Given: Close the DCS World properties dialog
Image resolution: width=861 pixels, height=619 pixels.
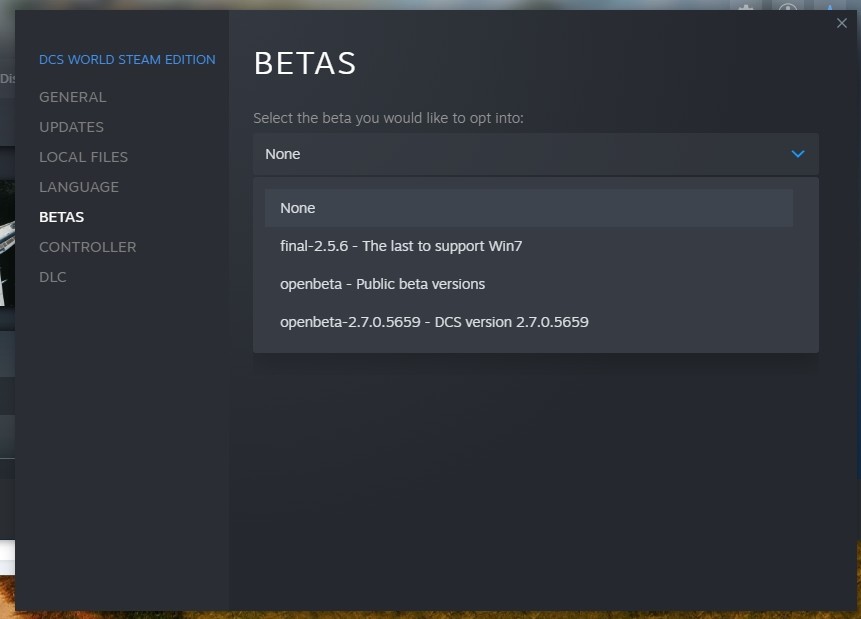Looking at the screenshot, I should (841, 23).
